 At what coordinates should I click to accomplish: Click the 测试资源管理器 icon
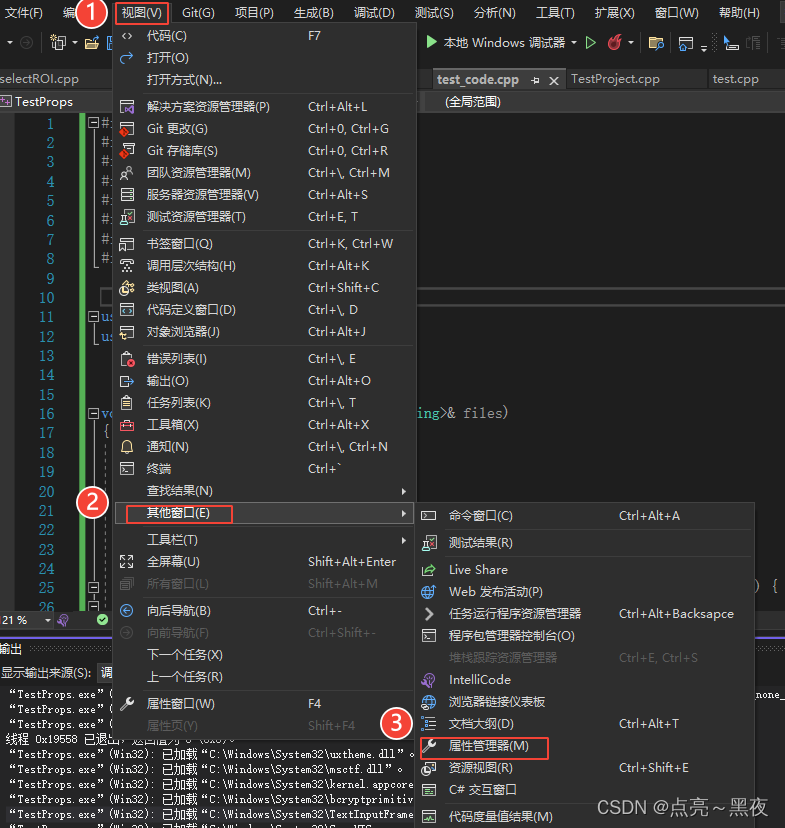(127, 217)
